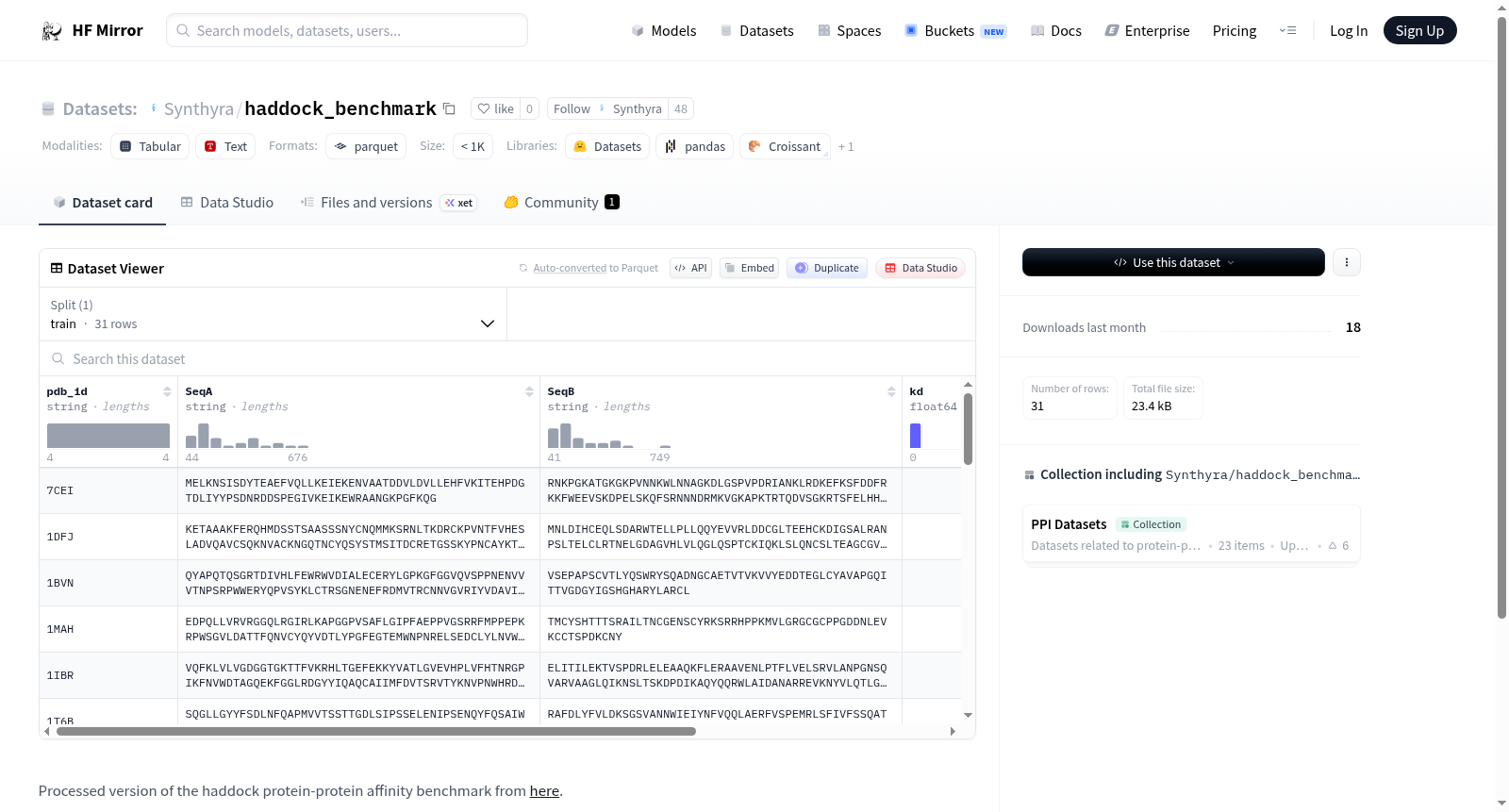Open the Croissant library tag
1509x812 pixels.
785,146
